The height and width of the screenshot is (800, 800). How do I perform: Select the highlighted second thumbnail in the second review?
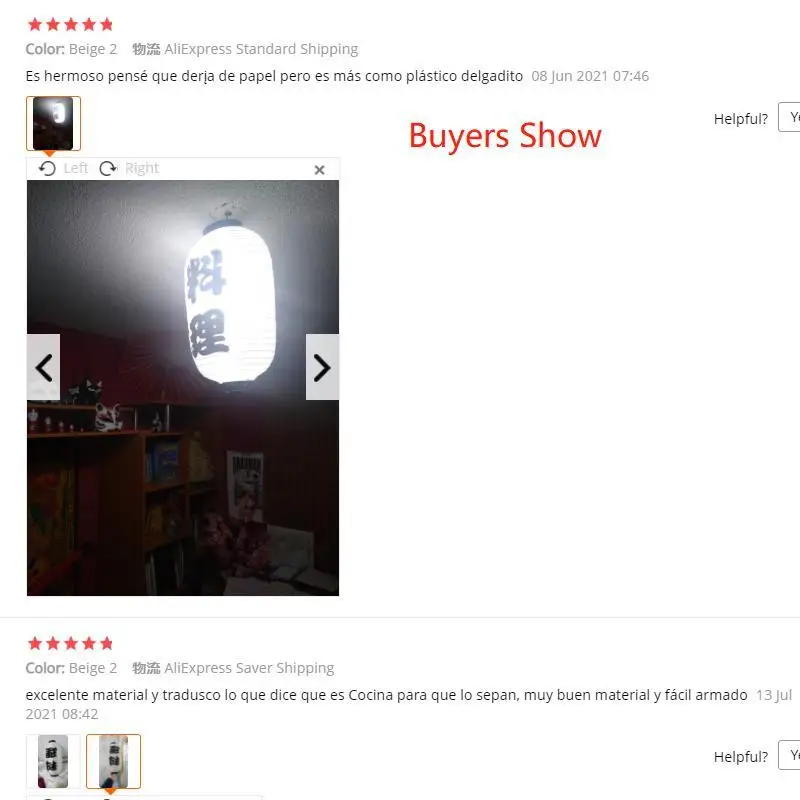click(x=113, y=761)
